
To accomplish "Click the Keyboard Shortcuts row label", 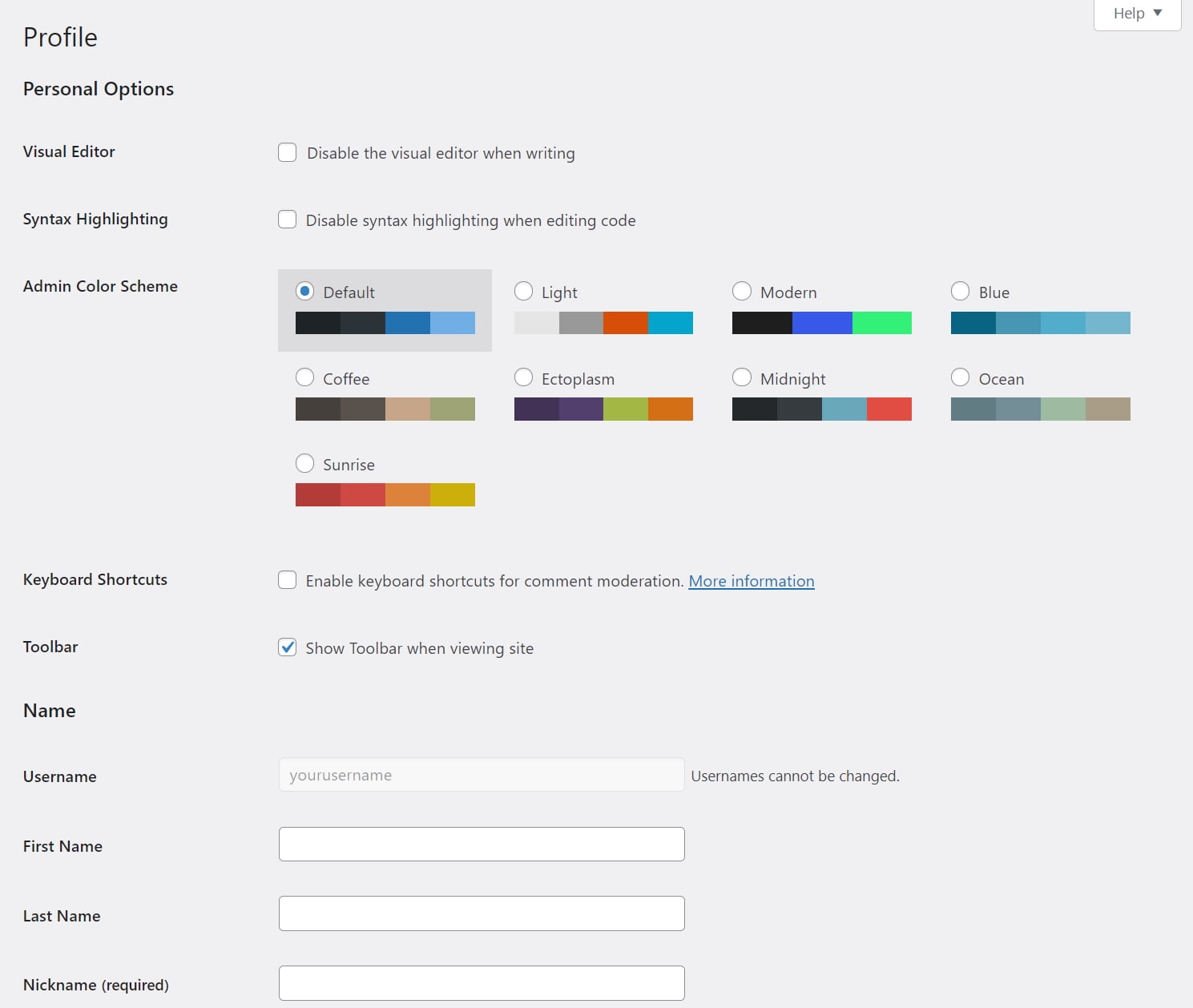I will (x=95, y=579).
